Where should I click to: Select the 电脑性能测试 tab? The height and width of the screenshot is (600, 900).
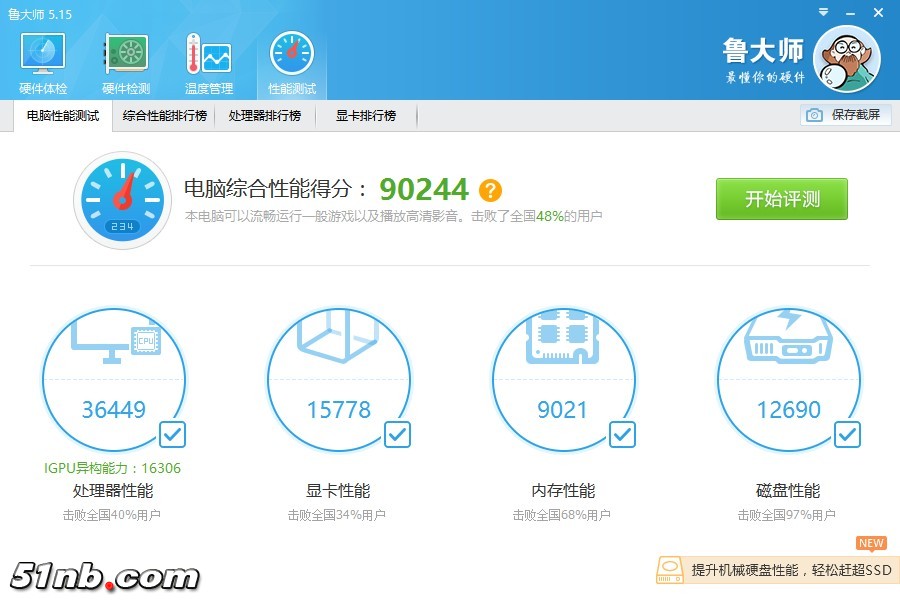pyautogui.click(x=63, y=116)
